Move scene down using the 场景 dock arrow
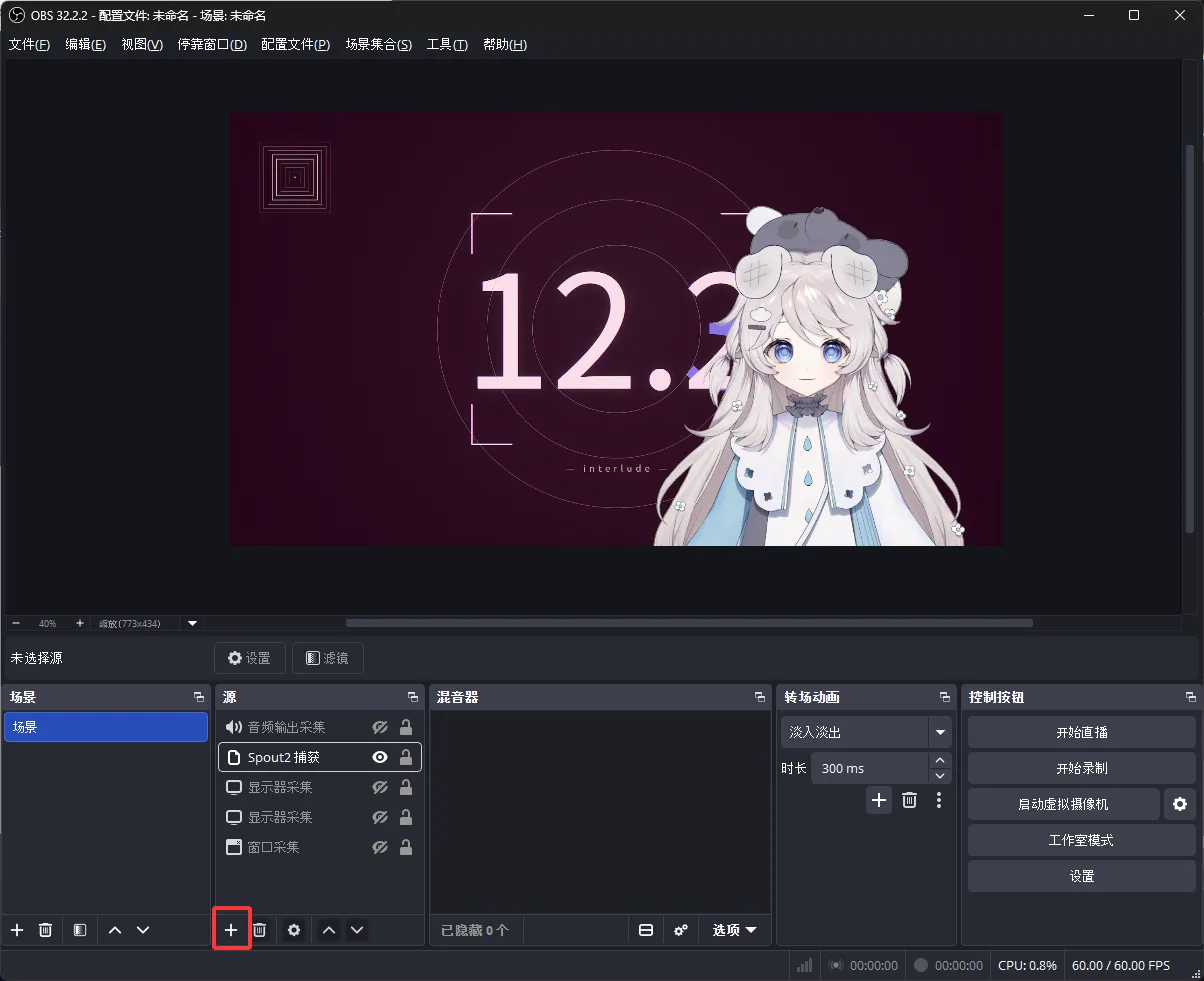This screenshot has width=1204, height=981. 143,930
